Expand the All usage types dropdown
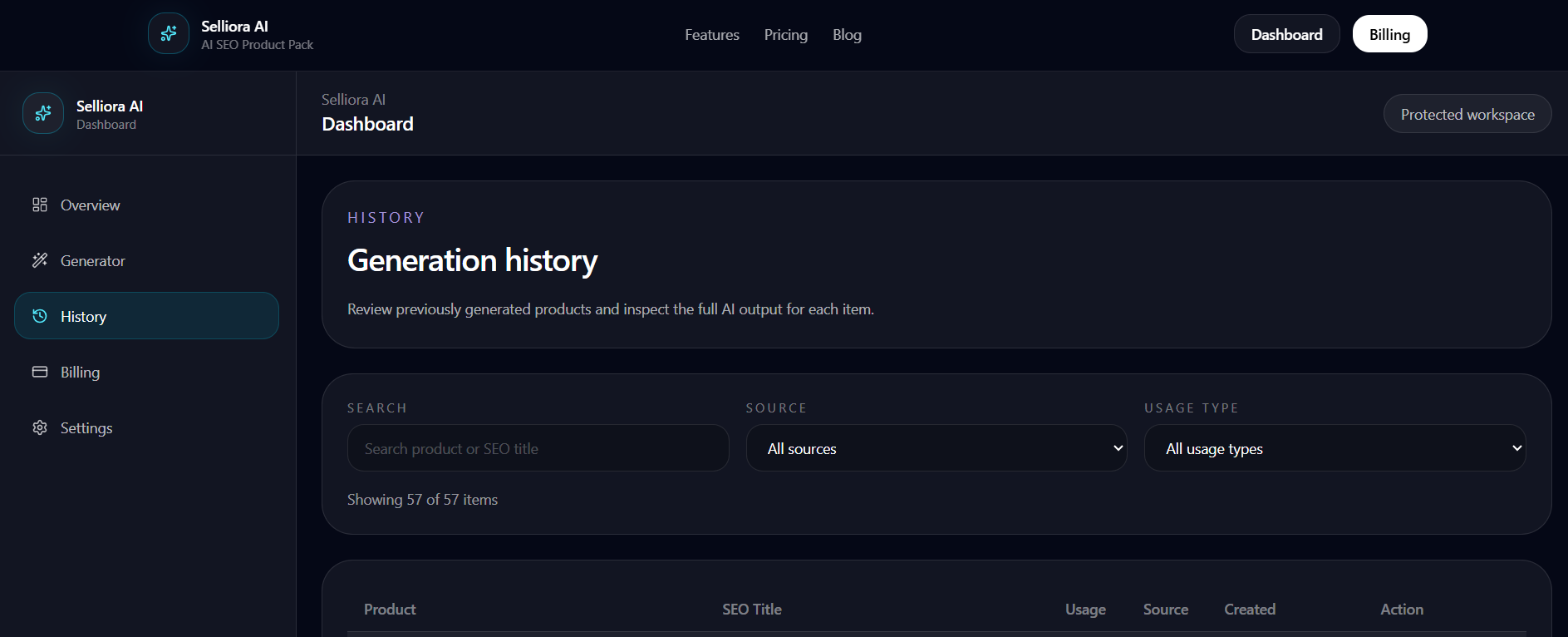 [x=1335, y=448]
